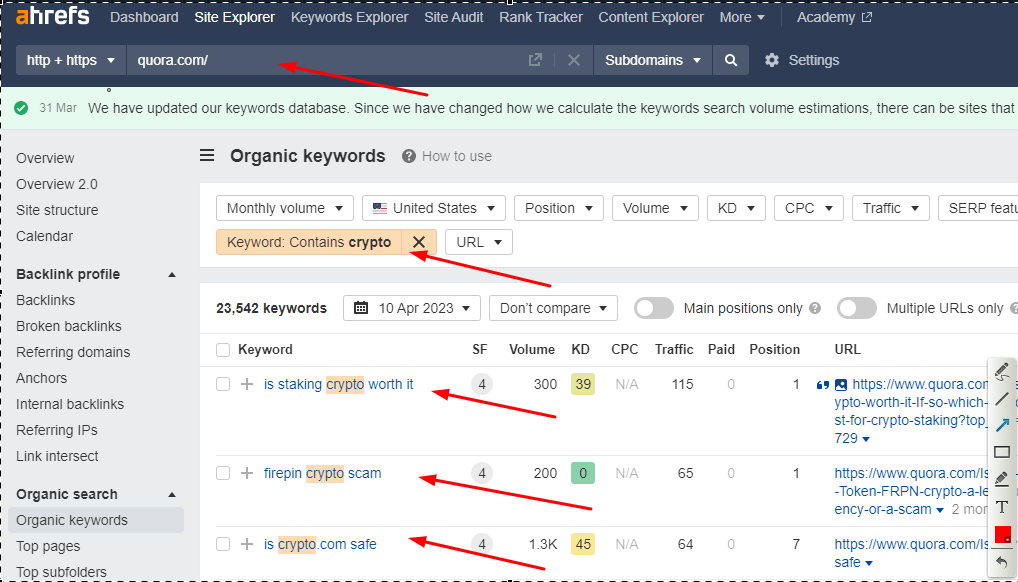
Task: Open the CPC filter dropdown
Action: click(808, 209)
